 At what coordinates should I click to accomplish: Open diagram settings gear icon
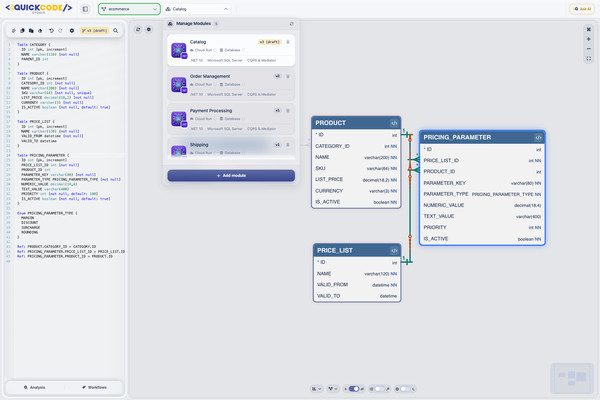click(x=149, y=29)
